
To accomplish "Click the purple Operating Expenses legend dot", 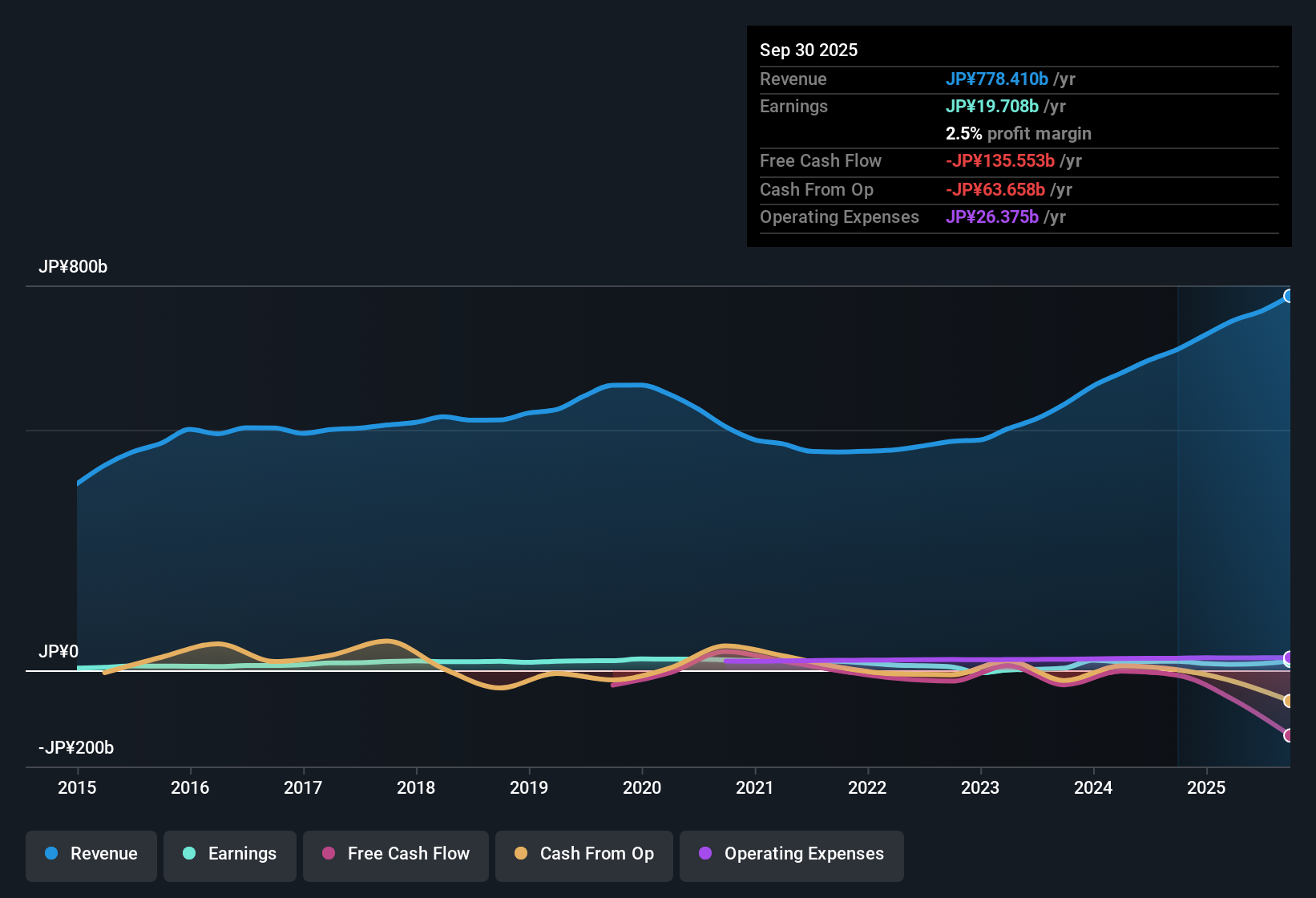I will click(705, 854).
